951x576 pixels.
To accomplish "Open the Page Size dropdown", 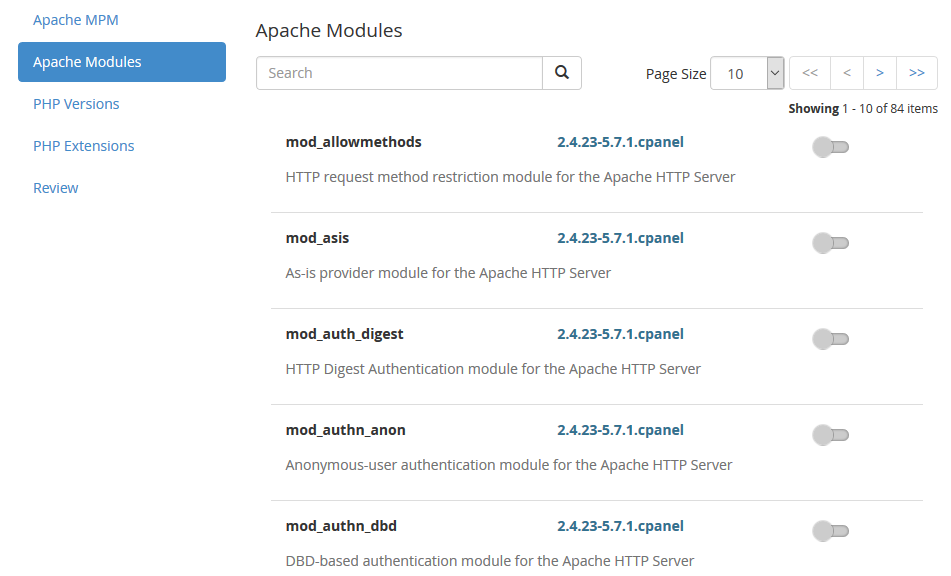I will 747,73.
